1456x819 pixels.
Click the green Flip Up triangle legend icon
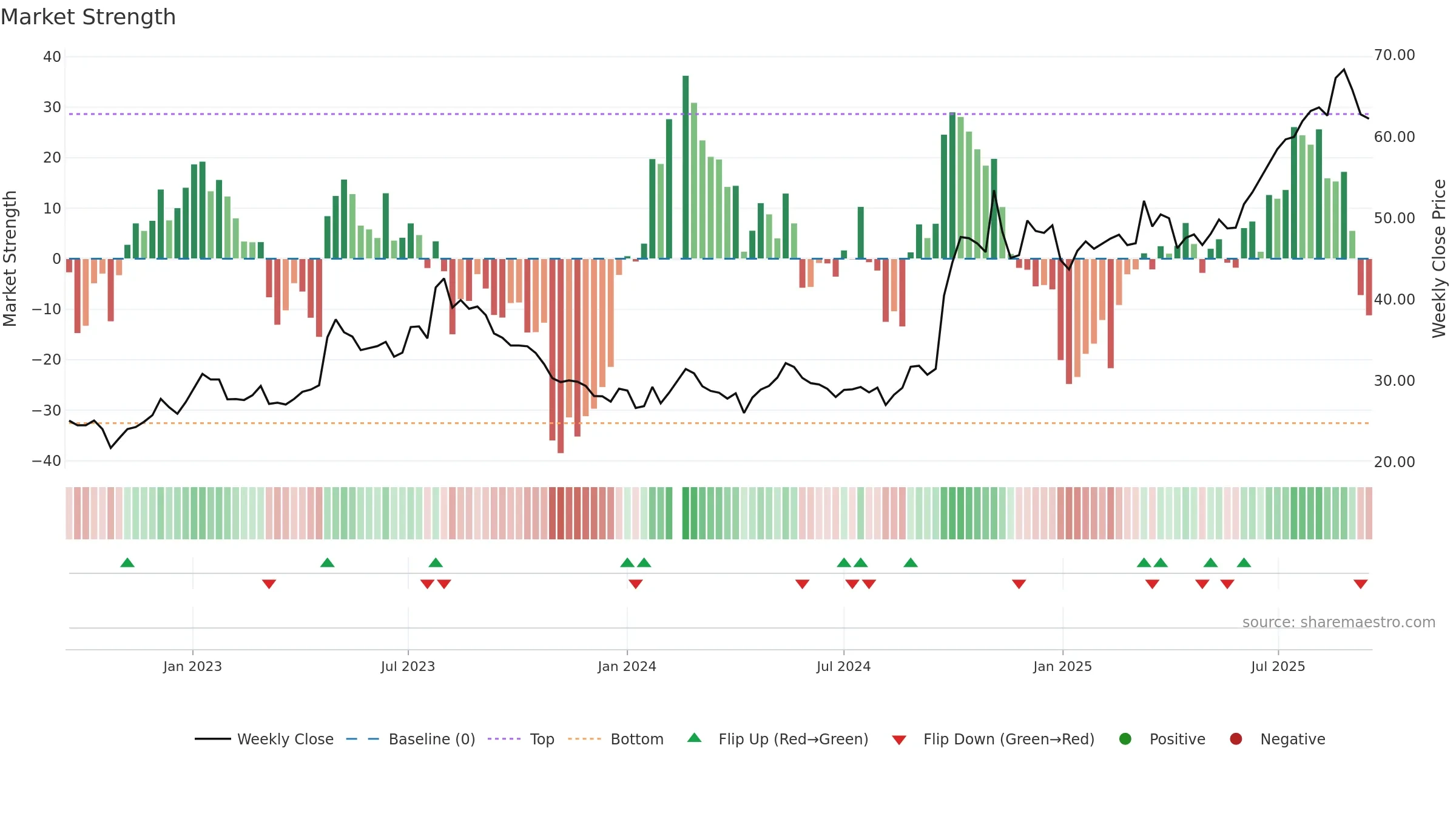click(x=695, y=738)
